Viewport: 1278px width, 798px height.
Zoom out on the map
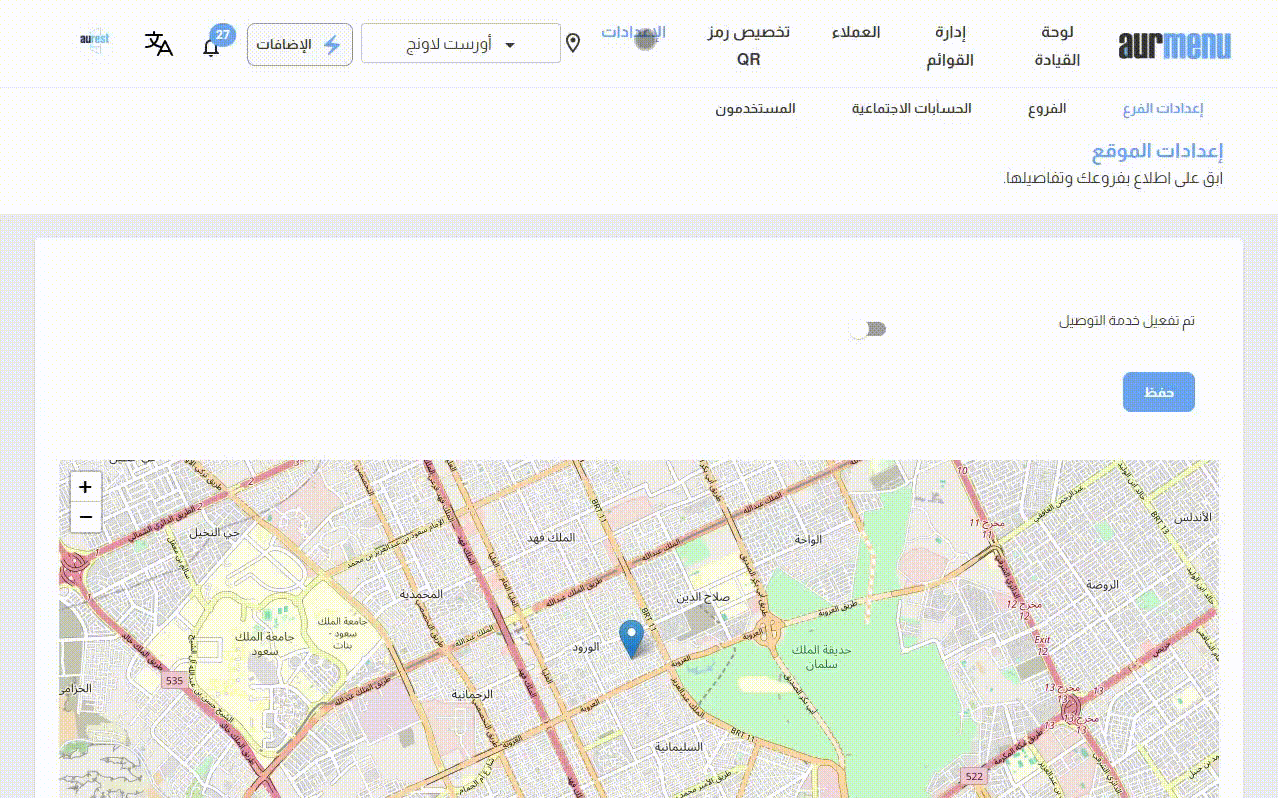coord(86,517)
